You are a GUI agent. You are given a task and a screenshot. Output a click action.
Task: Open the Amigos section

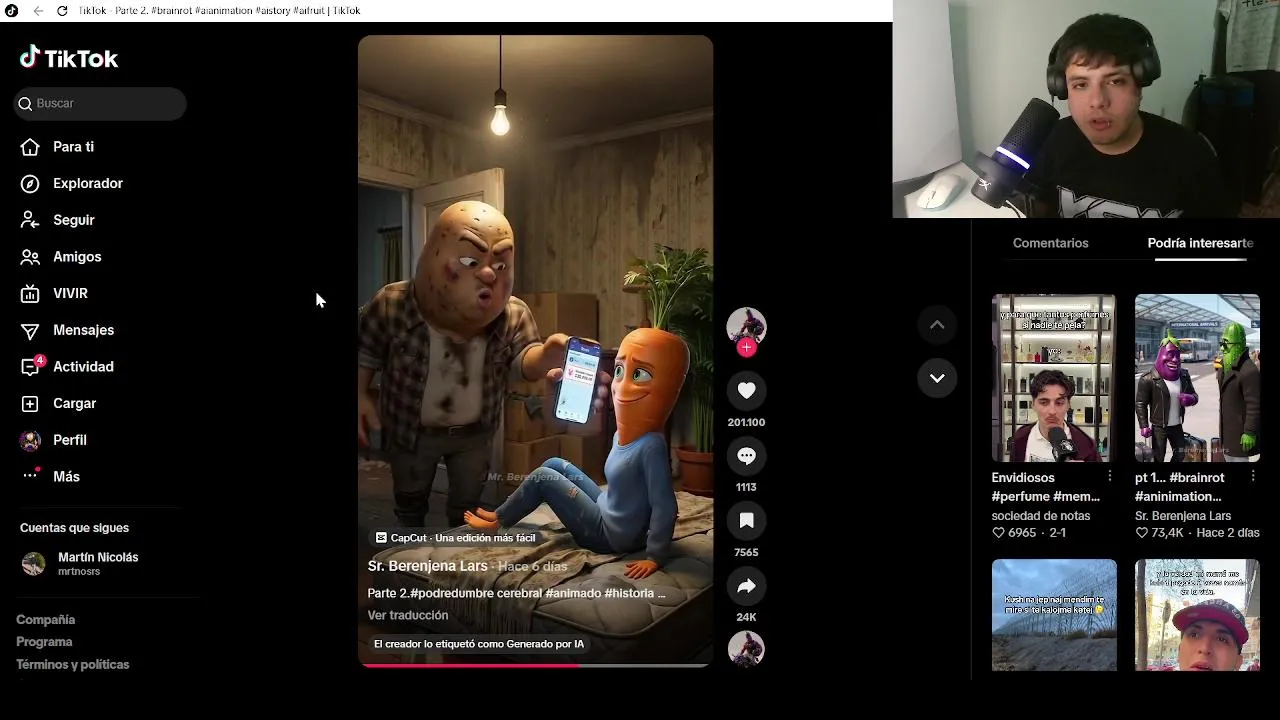click(77, 257)
